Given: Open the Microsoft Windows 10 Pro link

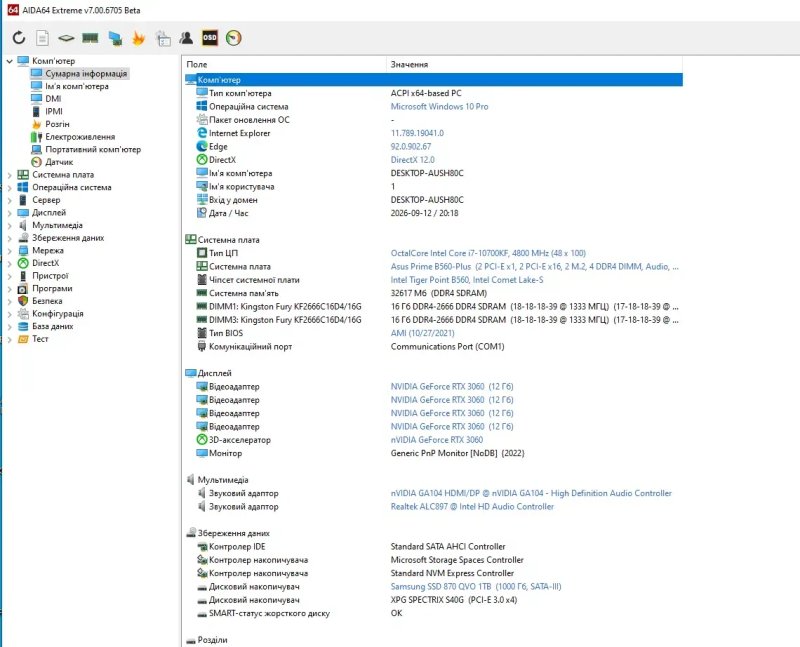Looking at the screenshot, I should click(439, 107).
